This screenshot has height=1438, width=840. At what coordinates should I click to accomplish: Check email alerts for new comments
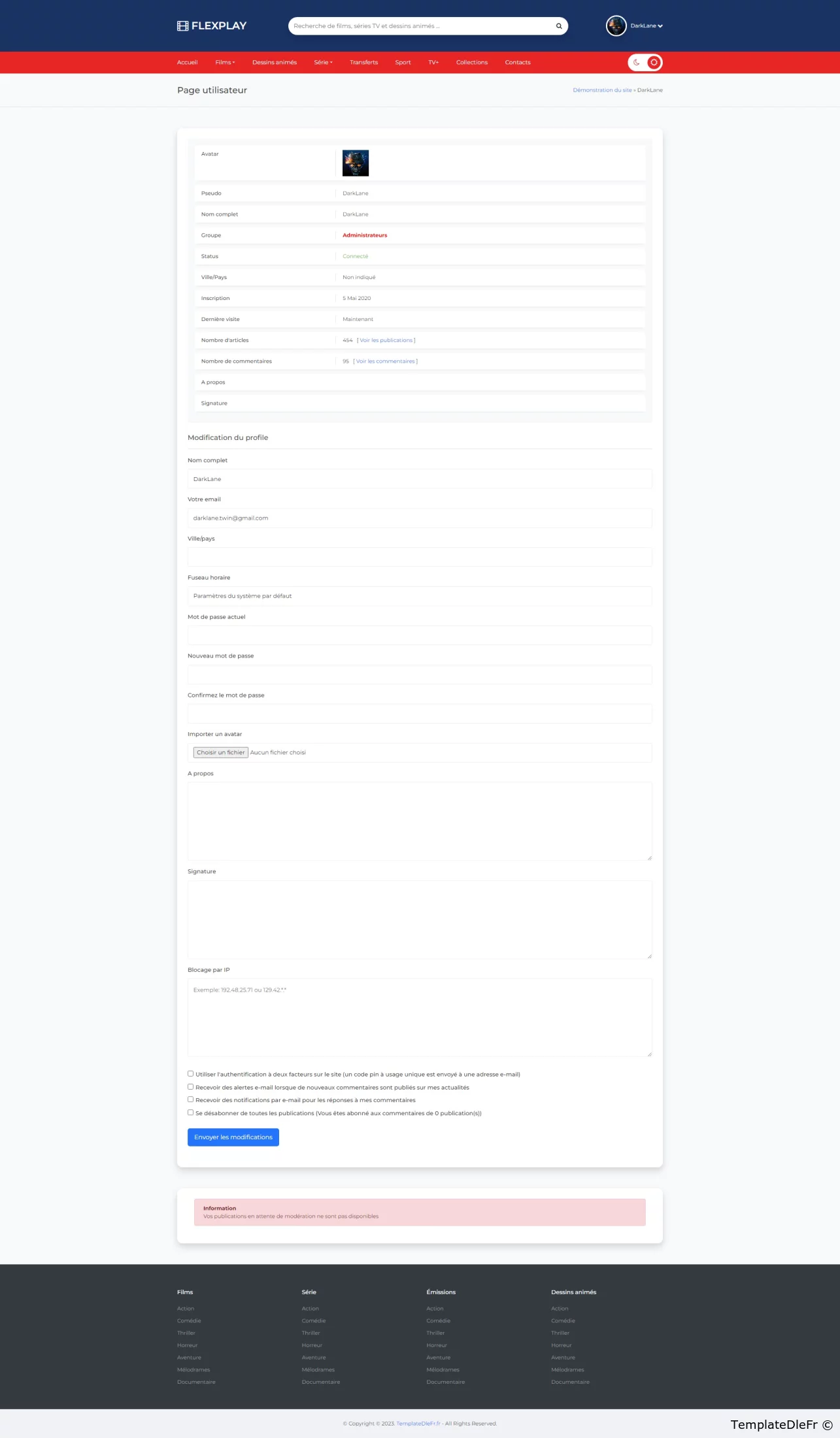tap(191, 1087)
